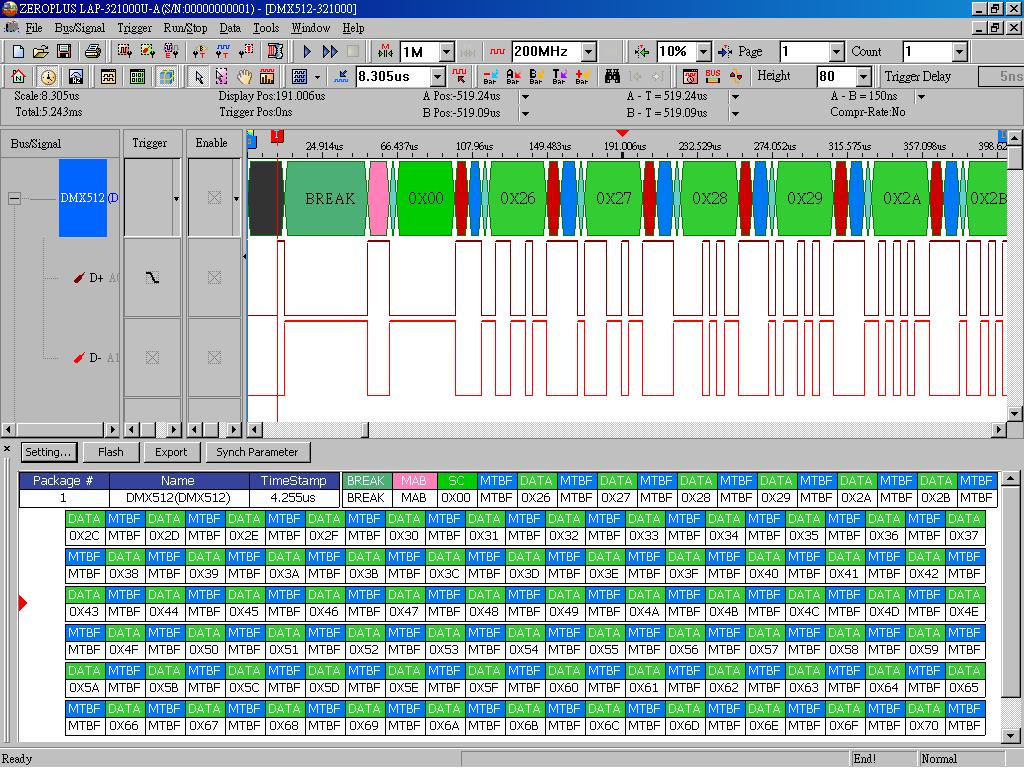Open the Bus/Signal menu

pos(79,28)
